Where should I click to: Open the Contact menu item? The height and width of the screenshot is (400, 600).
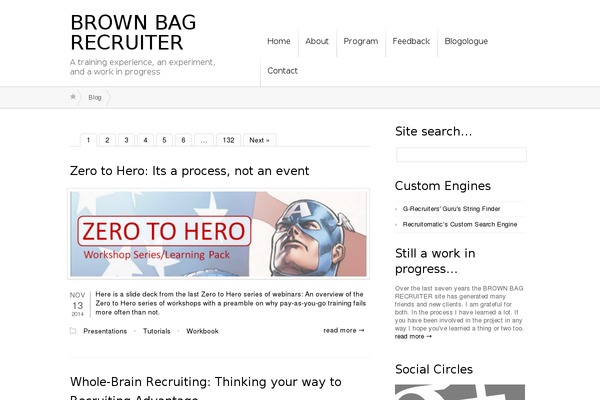tap(282, 71)
